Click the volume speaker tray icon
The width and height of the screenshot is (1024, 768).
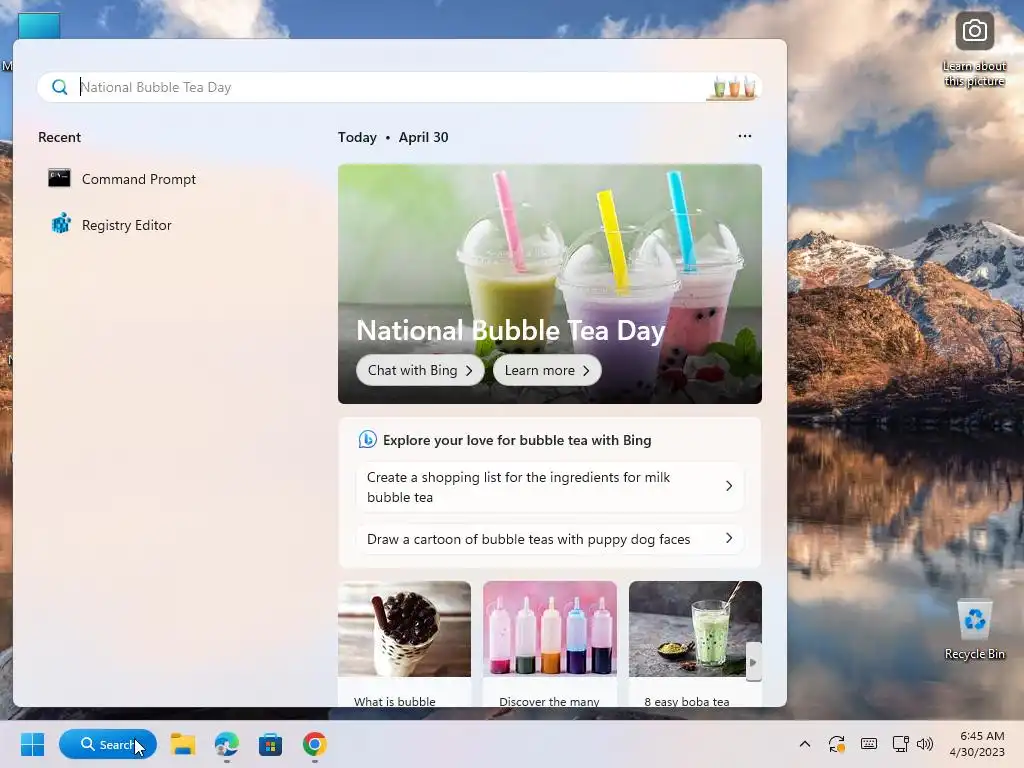pos(925,744)
